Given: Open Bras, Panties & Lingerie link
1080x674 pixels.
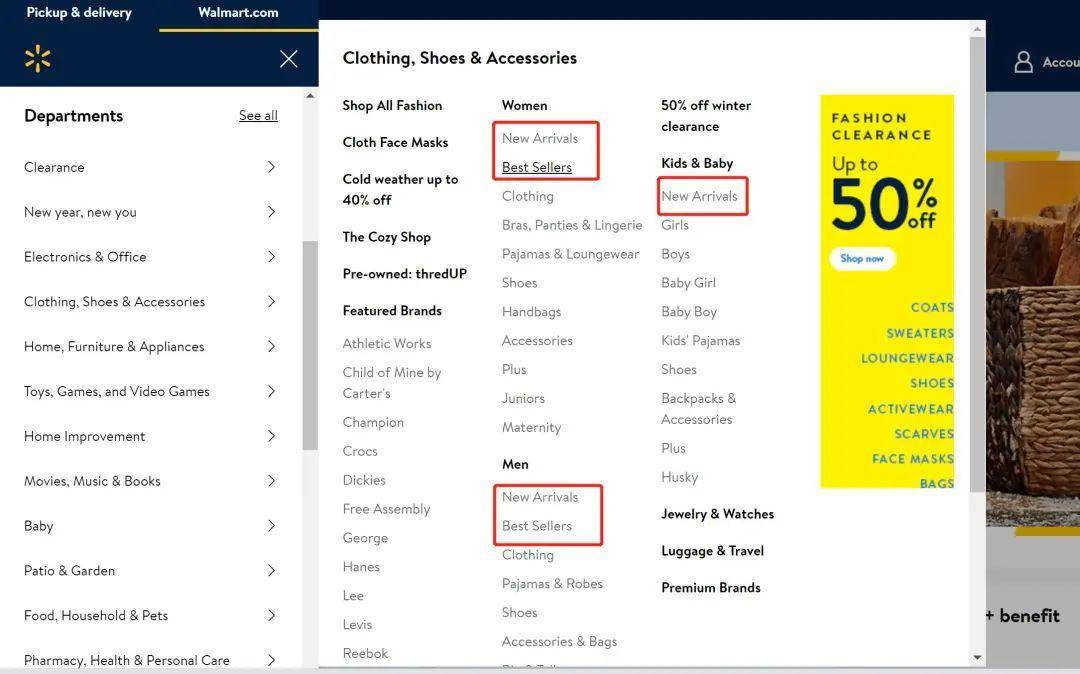Looking at the screenshot, I should click(x=572, y=225).
